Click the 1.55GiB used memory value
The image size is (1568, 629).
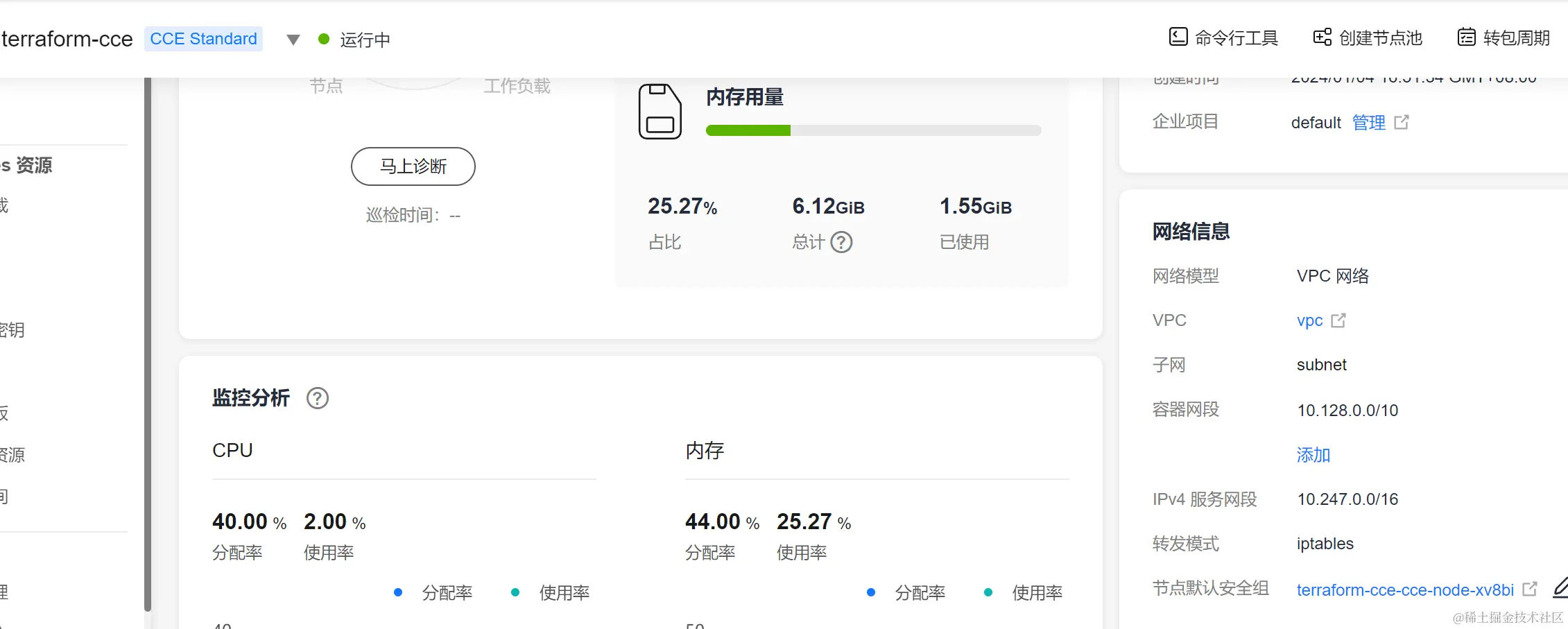point(976,207)
